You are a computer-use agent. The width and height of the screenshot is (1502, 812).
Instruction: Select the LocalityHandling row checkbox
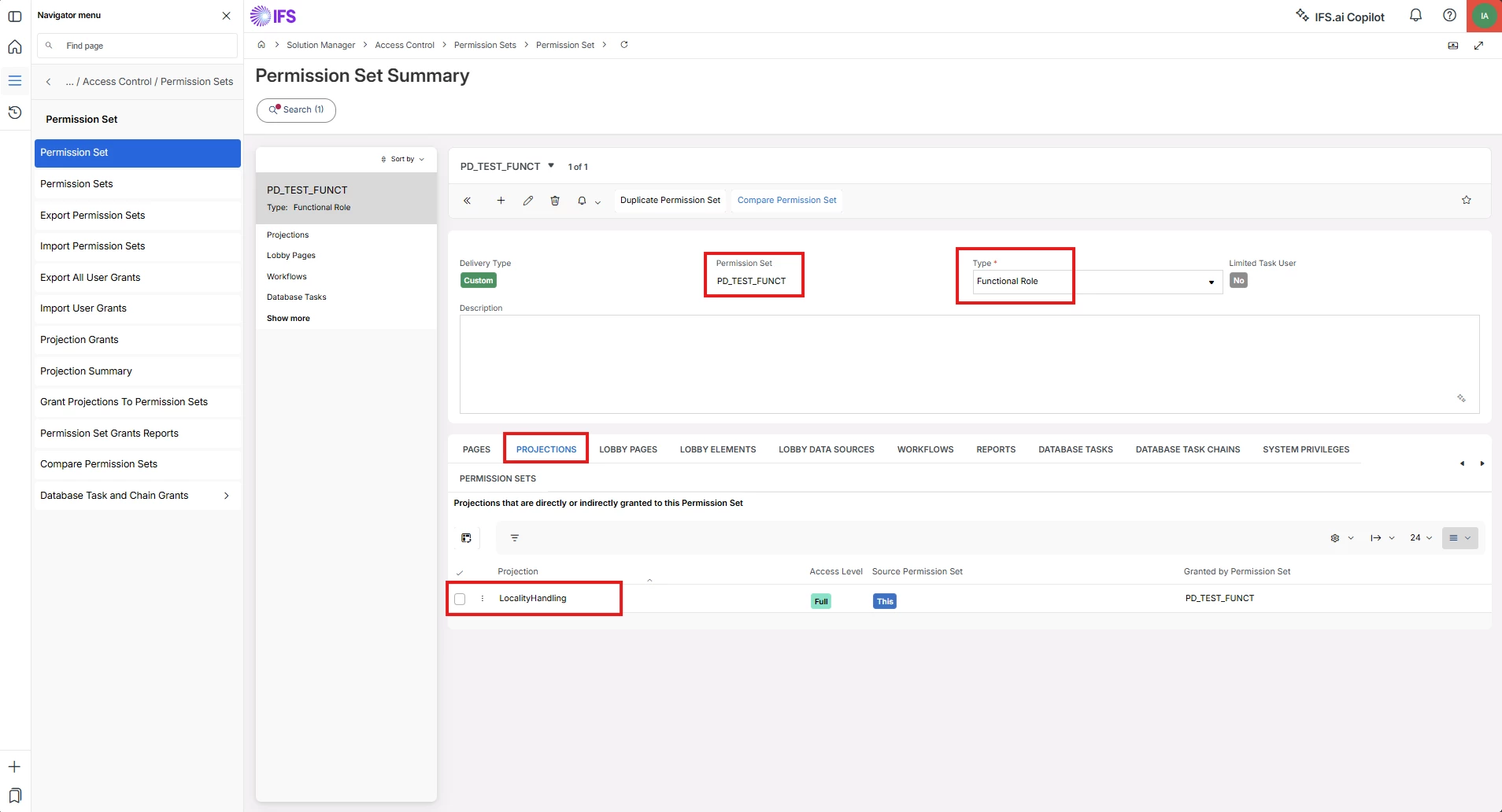tap(460, 599)
